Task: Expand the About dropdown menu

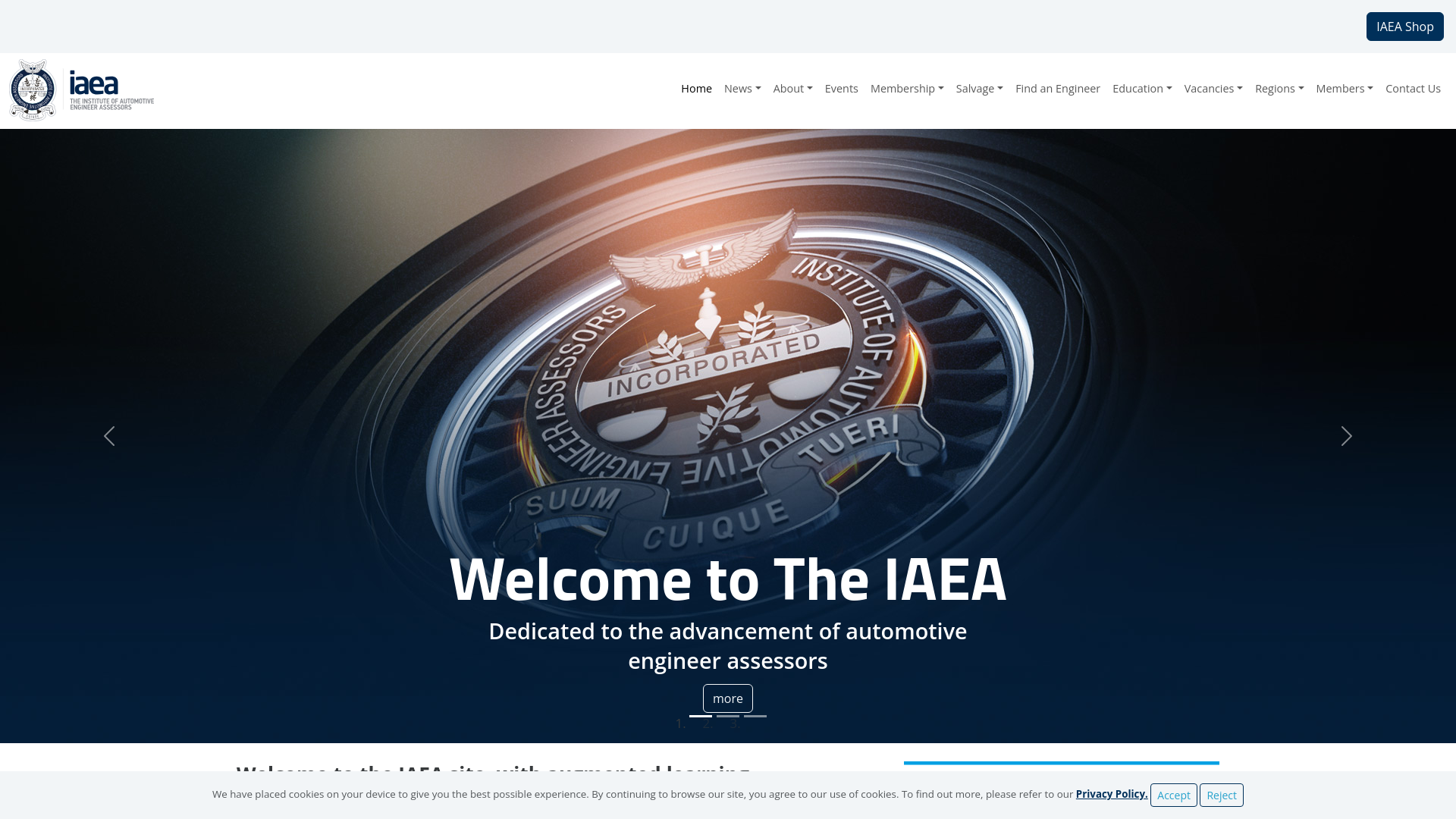Action: click(792, 89)
